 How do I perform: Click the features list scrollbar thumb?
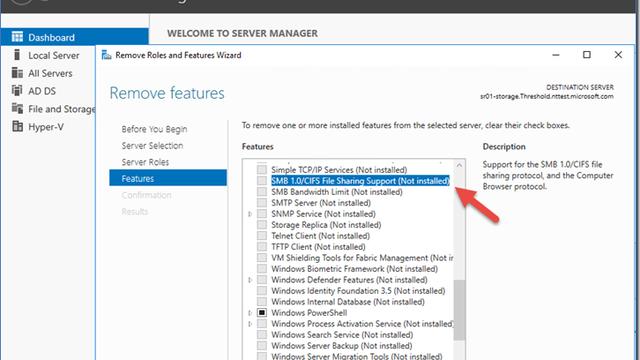click(x=460, y=310)
